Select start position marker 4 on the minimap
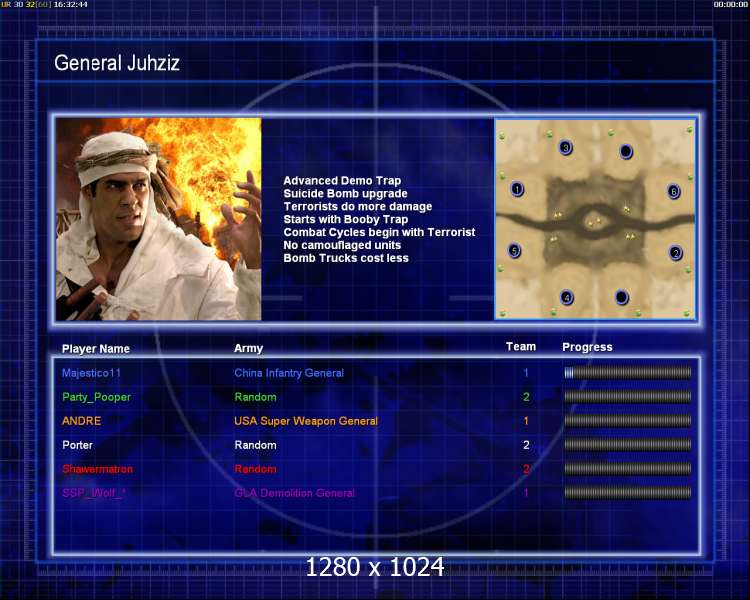This screenshot has width=750, height=600. pos(567,298)
